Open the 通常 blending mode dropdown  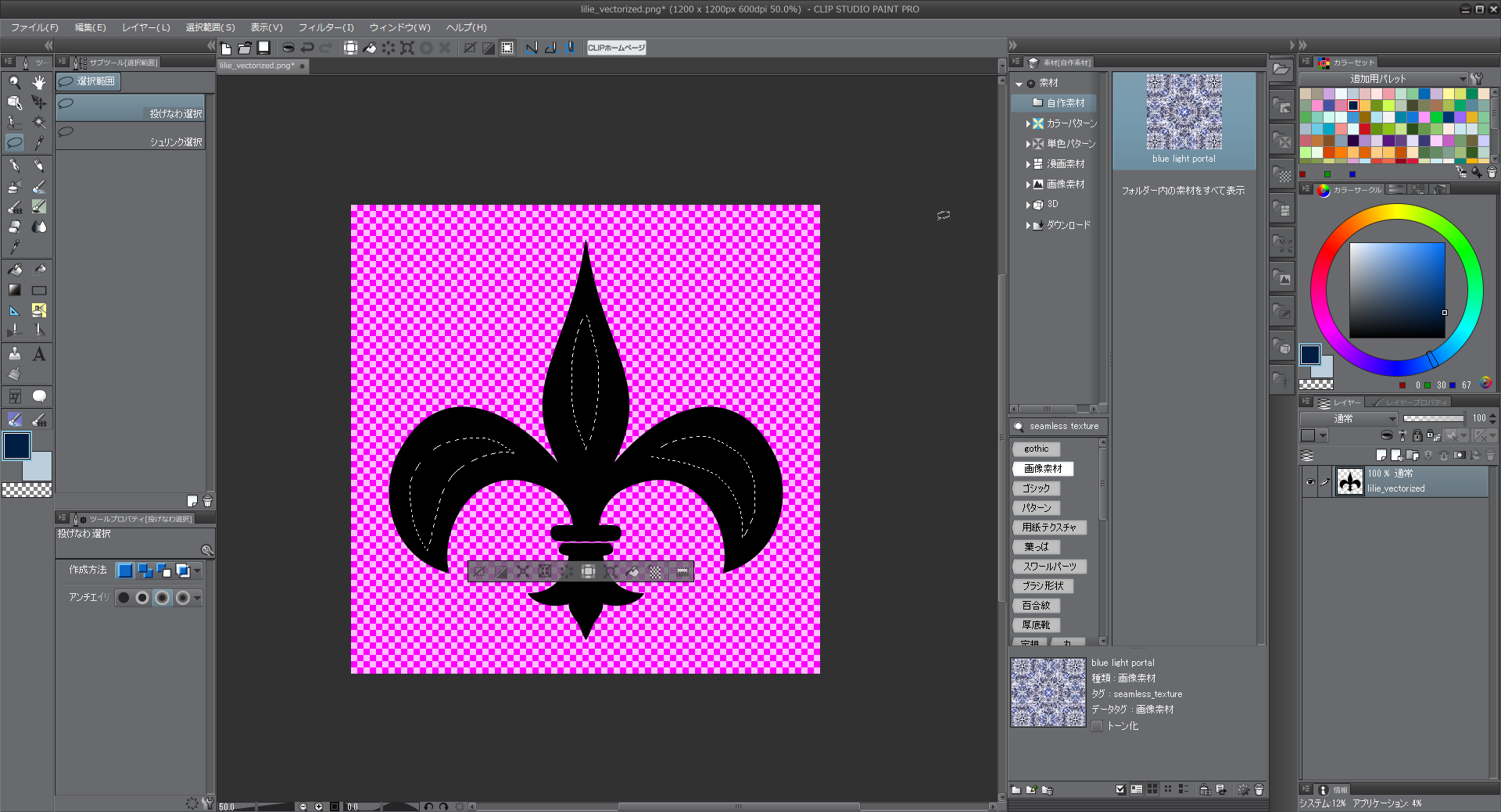tap(1349, 419)
